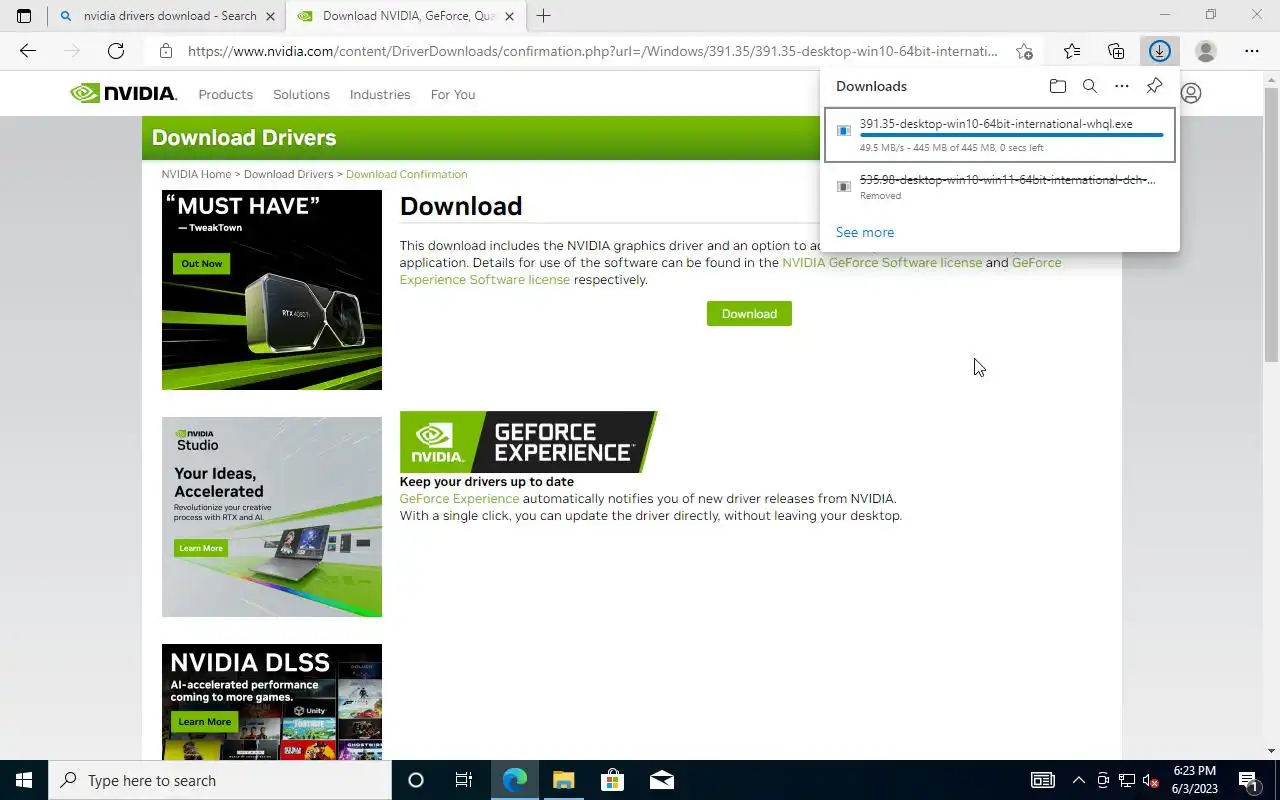Open the GeForce Experience link in description
Viewport: 1280px width, 800px height.
459,498
